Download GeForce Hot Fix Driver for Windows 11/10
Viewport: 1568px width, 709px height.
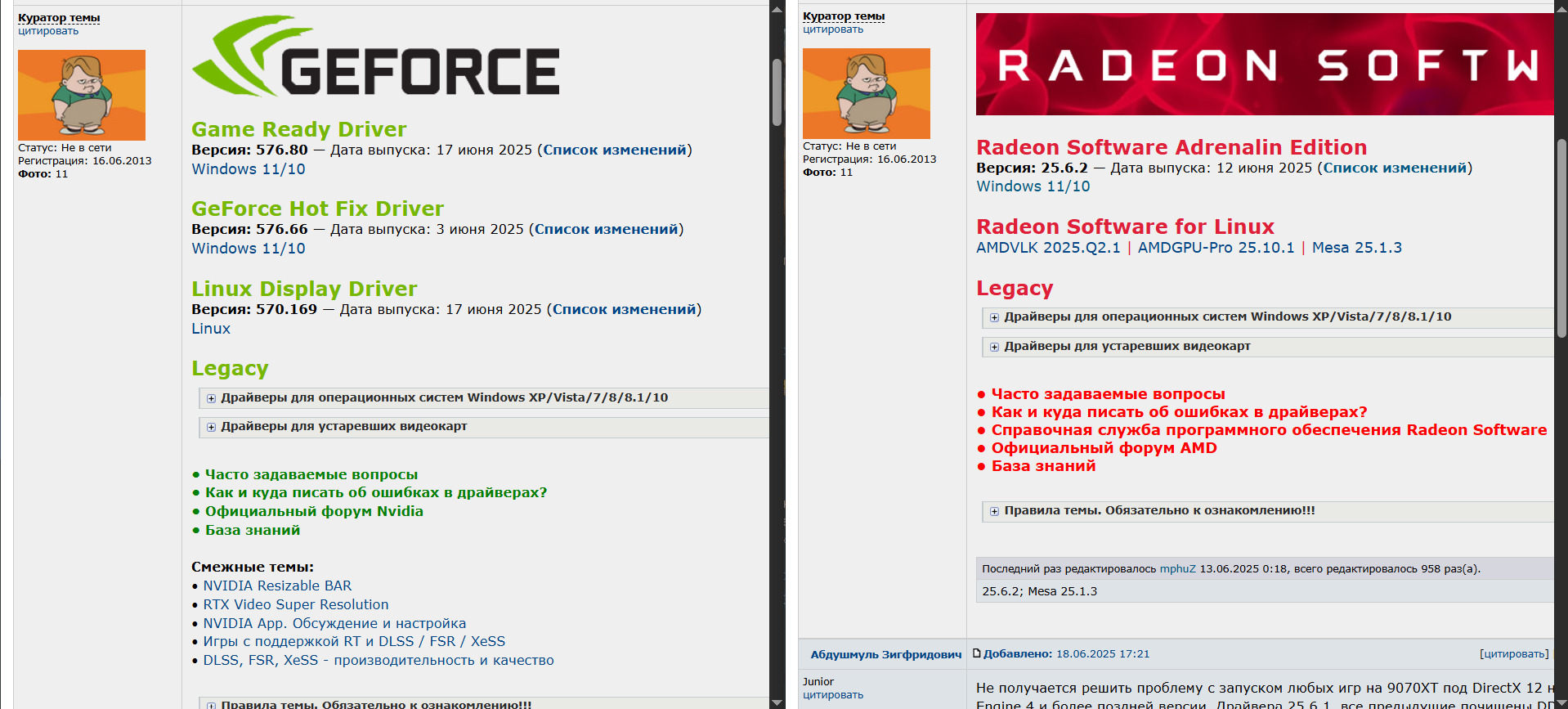point(249,249)
